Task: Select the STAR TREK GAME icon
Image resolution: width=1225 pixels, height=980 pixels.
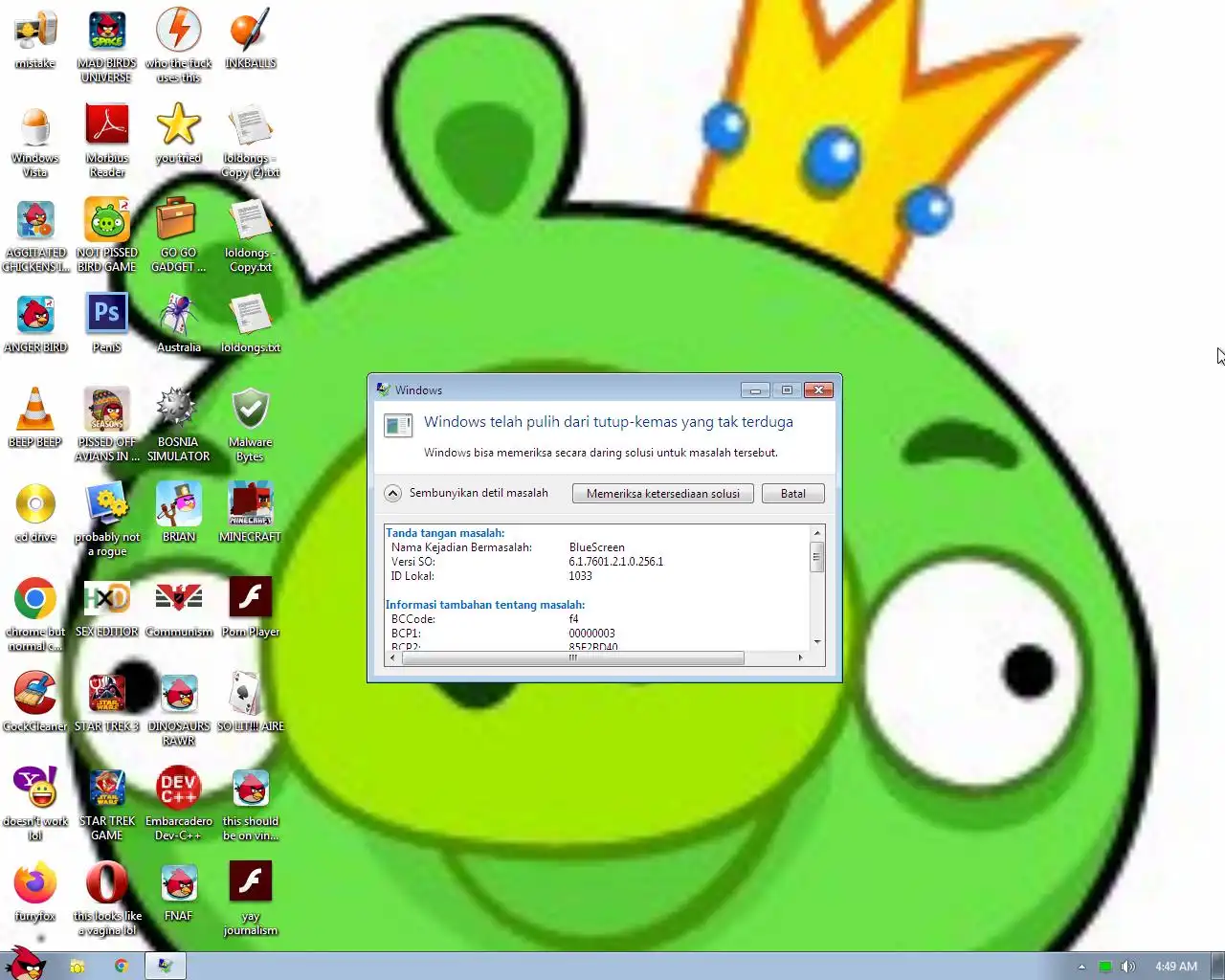Action: coord(107,803)
